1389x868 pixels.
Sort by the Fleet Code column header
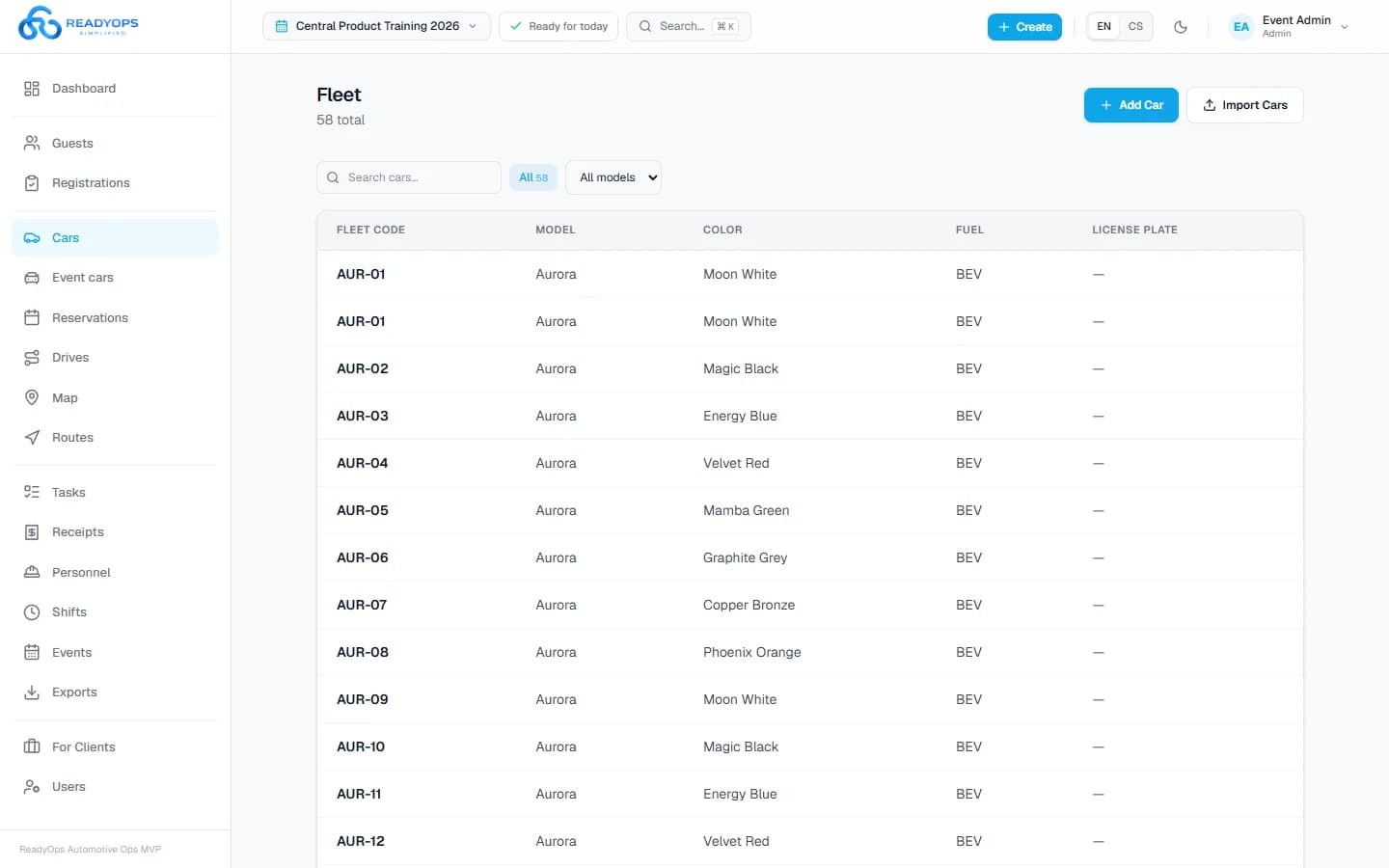point(370,231)
